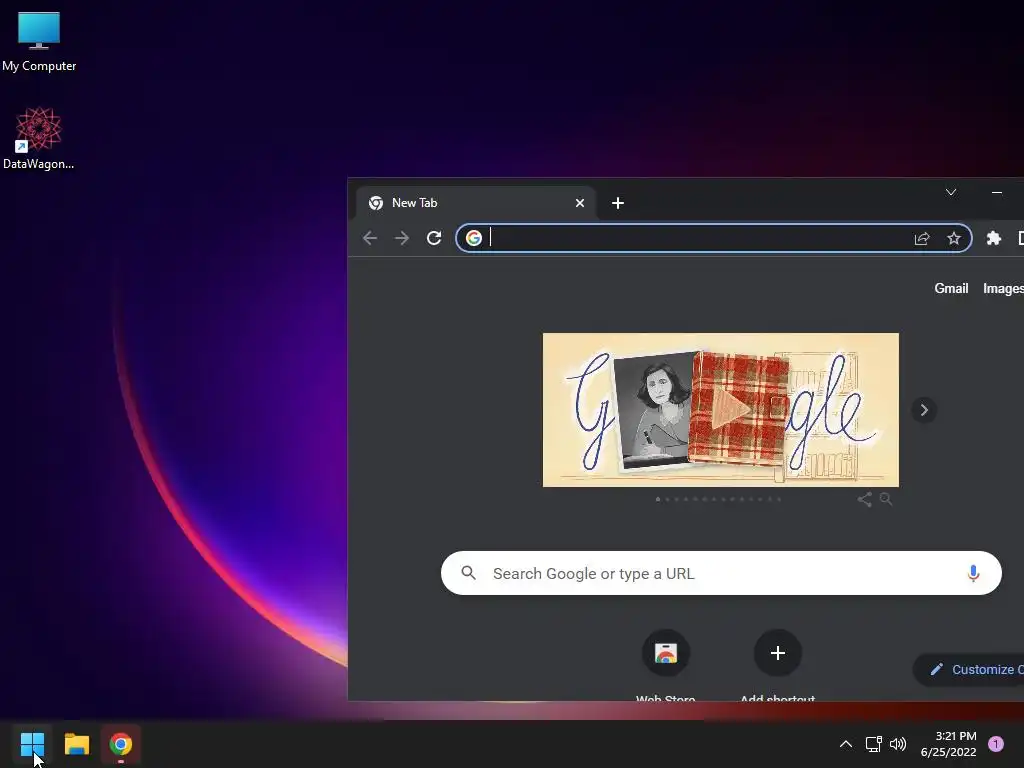This screenshot has width=1024, height=768.
Task: Click Chrome icon in taskbar
Action: coord(120,744)
